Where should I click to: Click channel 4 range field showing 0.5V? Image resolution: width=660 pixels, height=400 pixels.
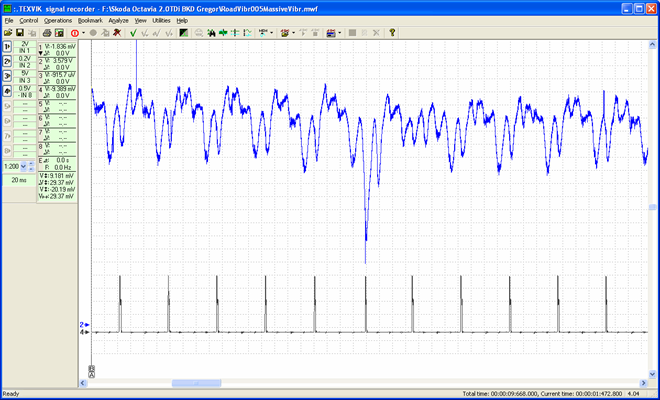25,88
